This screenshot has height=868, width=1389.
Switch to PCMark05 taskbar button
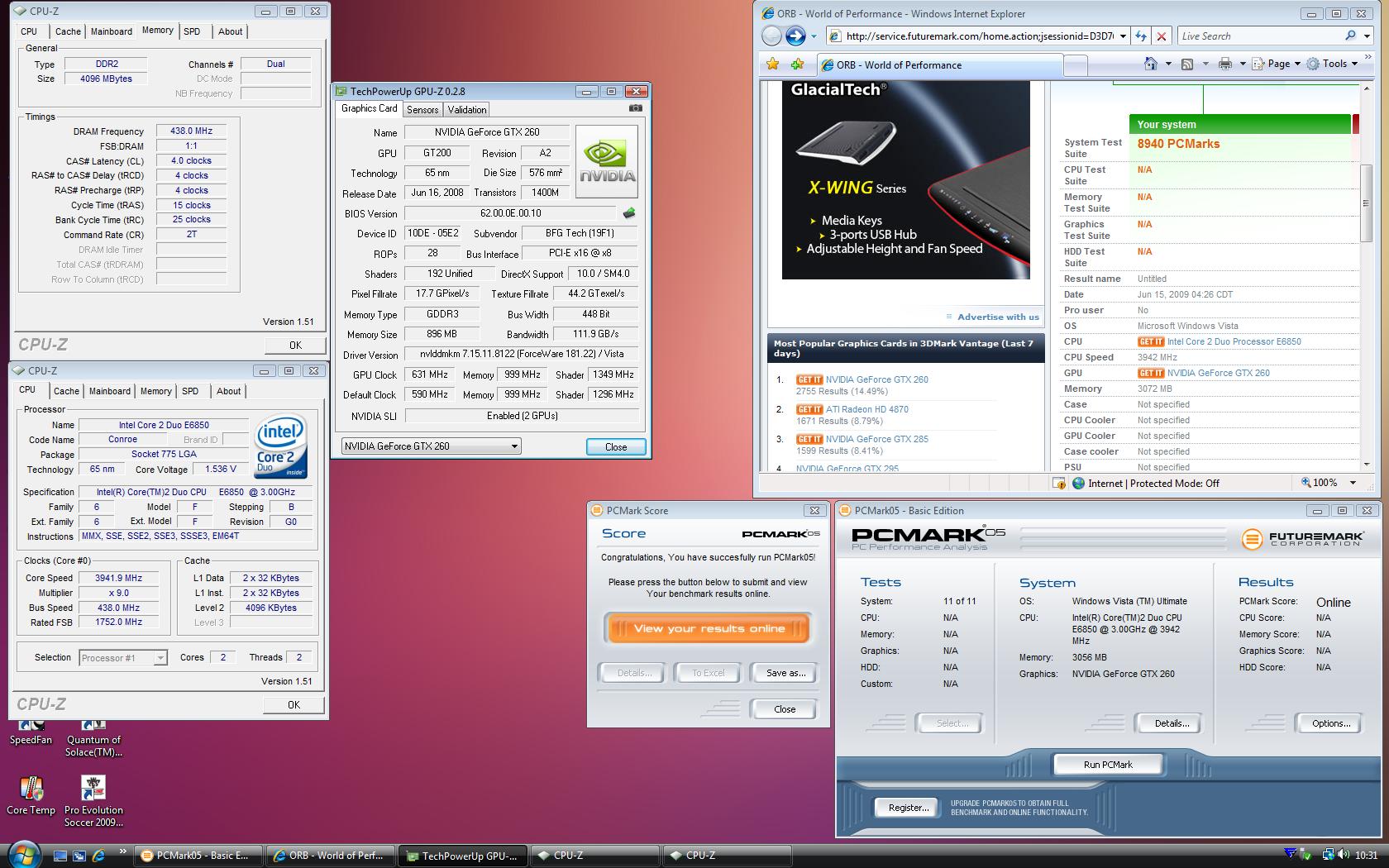tap(198, 856)
